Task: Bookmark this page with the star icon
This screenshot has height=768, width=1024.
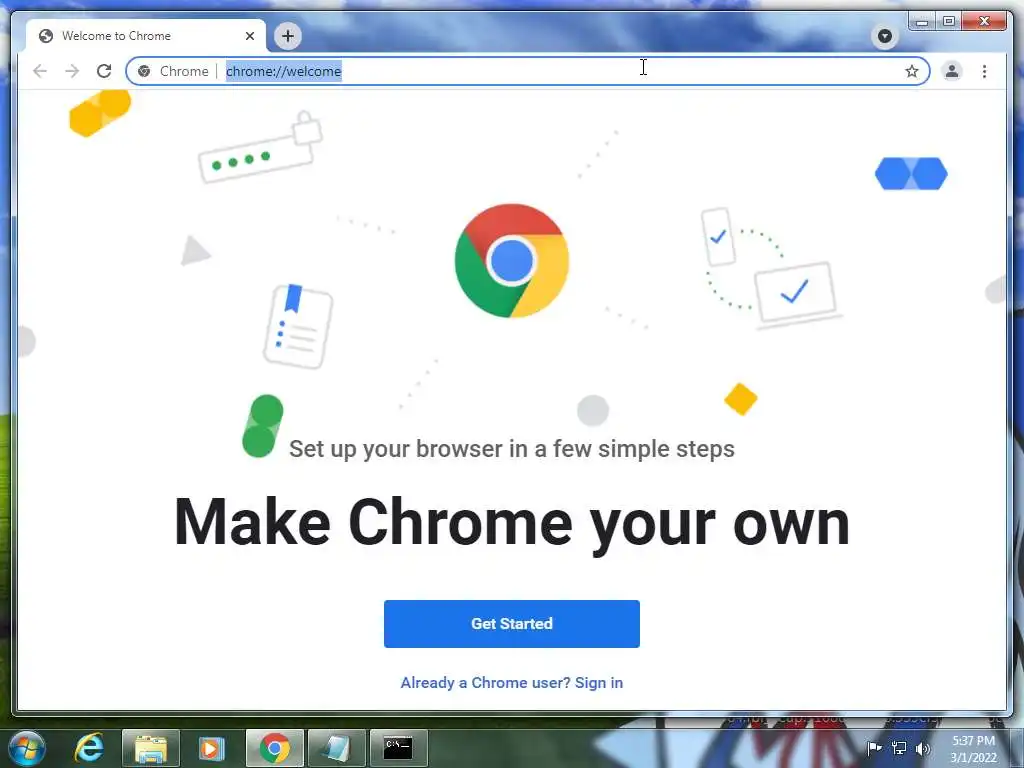Action: (x=912, y=71)
